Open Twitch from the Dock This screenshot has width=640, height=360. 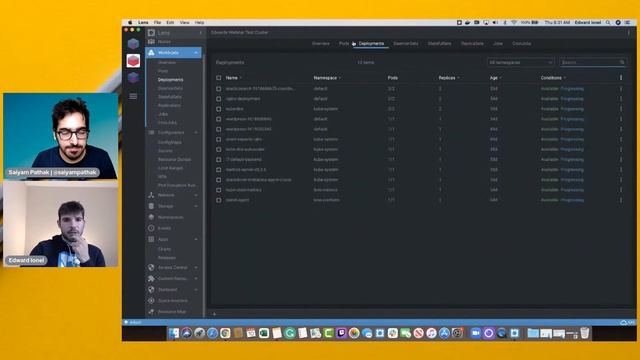[x=341, y=333]
